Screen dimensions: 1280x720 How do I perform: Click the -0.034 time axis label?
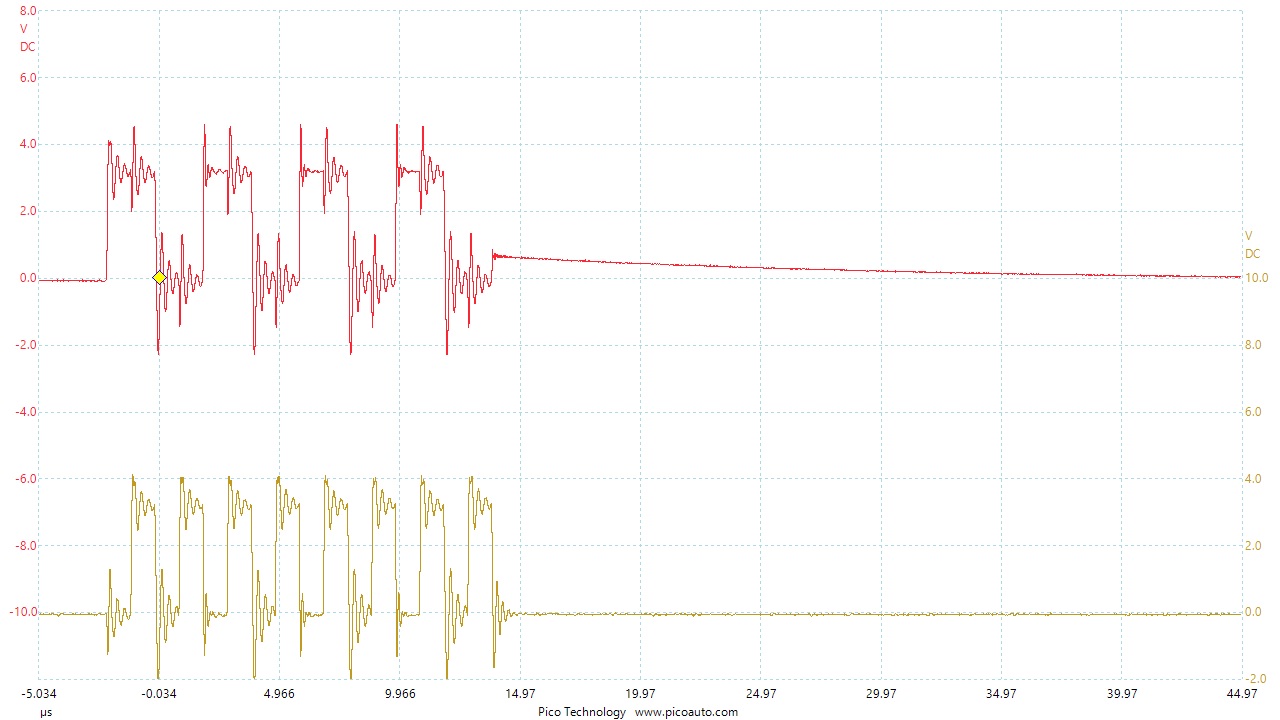(159, 694)
